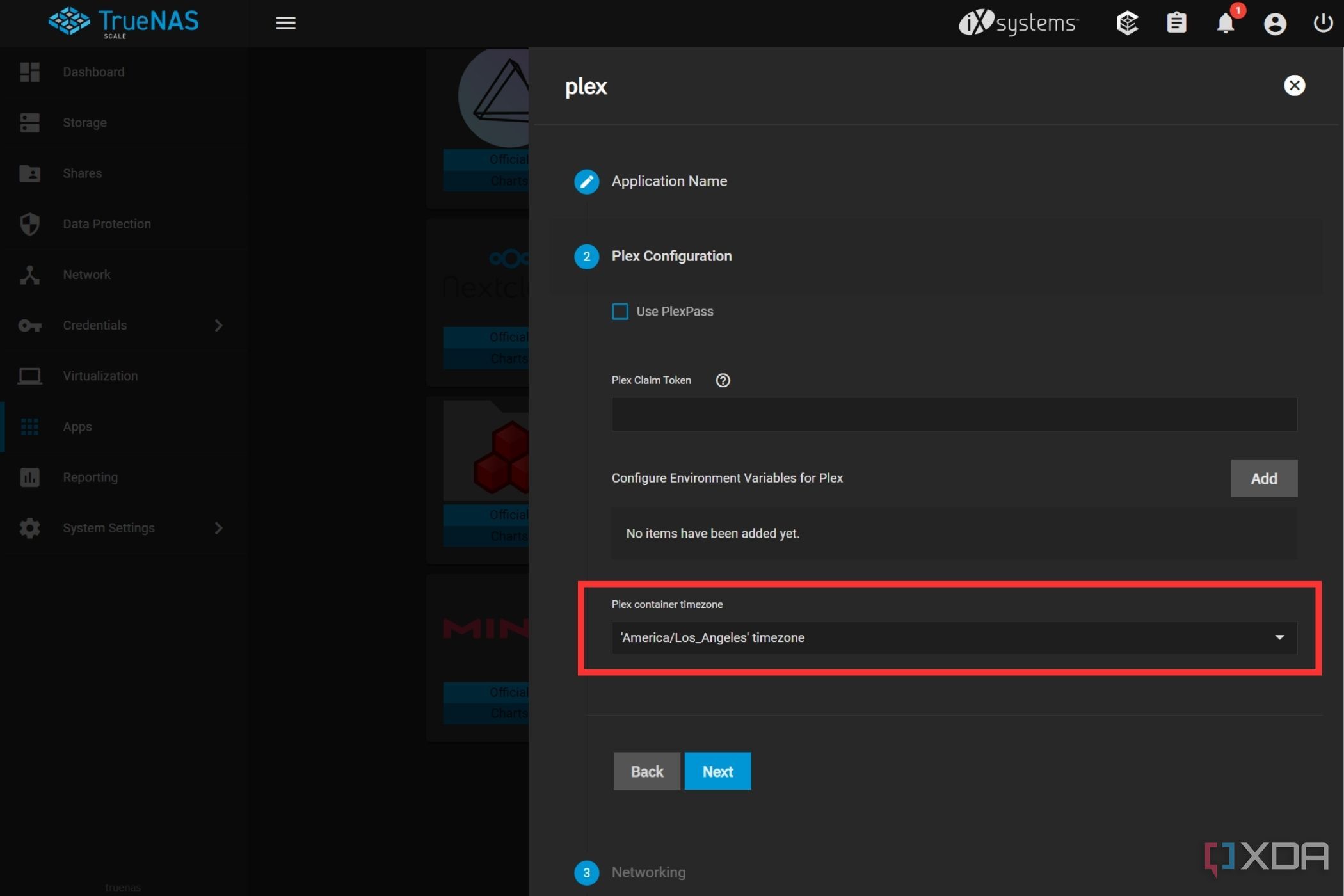Click the System Settings sidebar label
Viewport: 1344px width, 896px height.
pyautogui.click(x=109, y=528)
